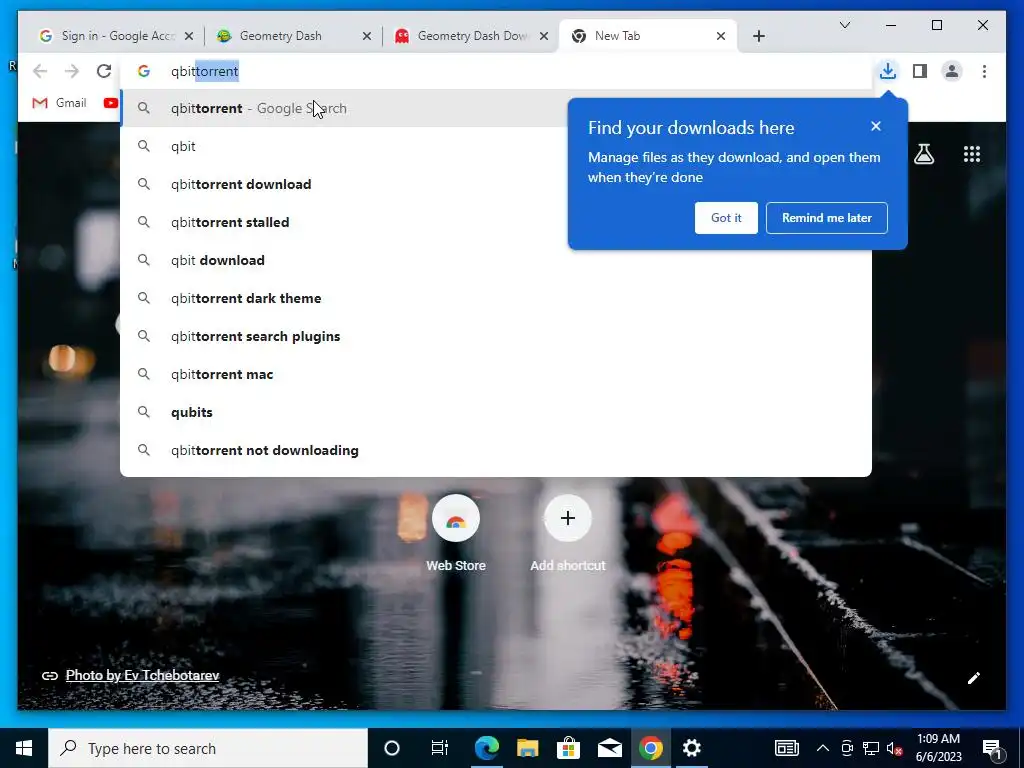This screenshot has width=1024, height=768.
Task: Select the 'qubits' suggestion
Action: point(496,412)
